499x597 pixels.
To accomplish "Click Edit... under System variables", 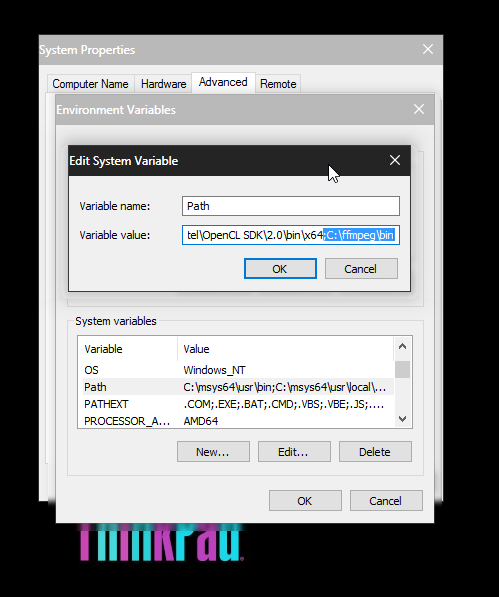I will 294,452.
